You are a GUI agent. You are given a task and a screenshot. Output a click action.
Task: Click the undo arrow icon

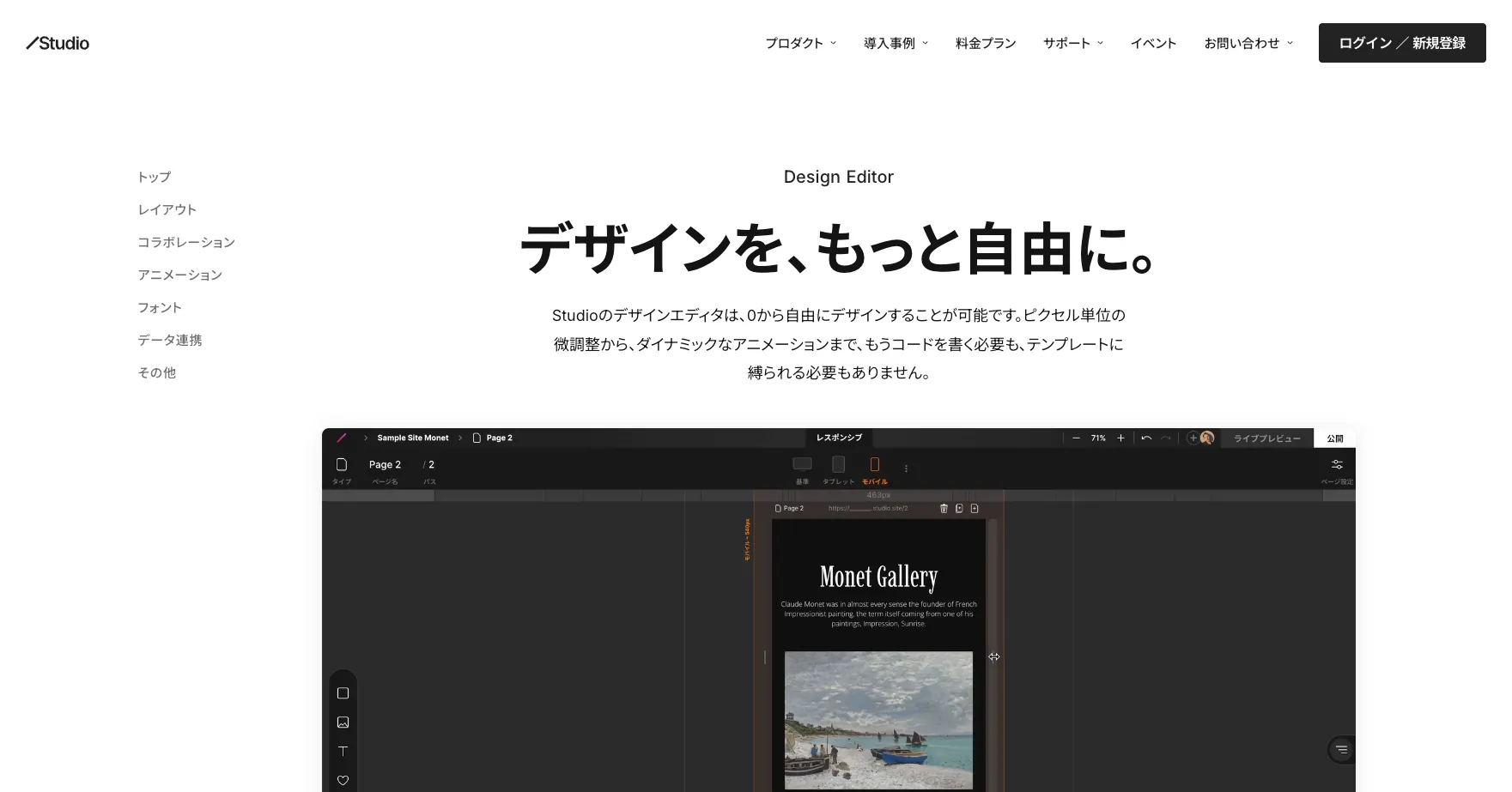point(1146,438)
